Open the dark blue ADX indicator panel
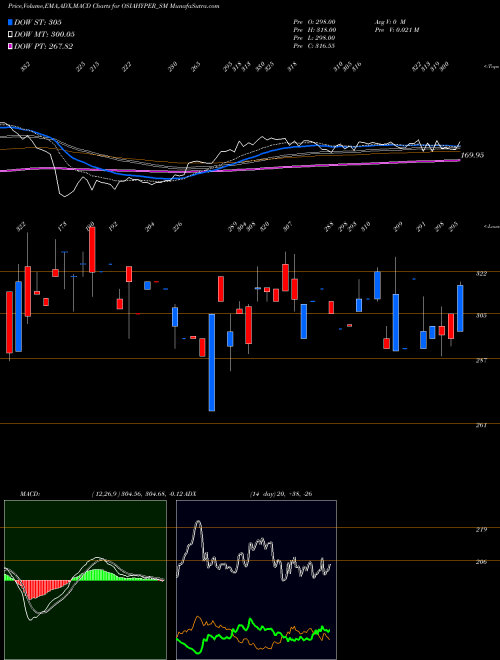Screen dimensions: 500x660 coord(256,580)
